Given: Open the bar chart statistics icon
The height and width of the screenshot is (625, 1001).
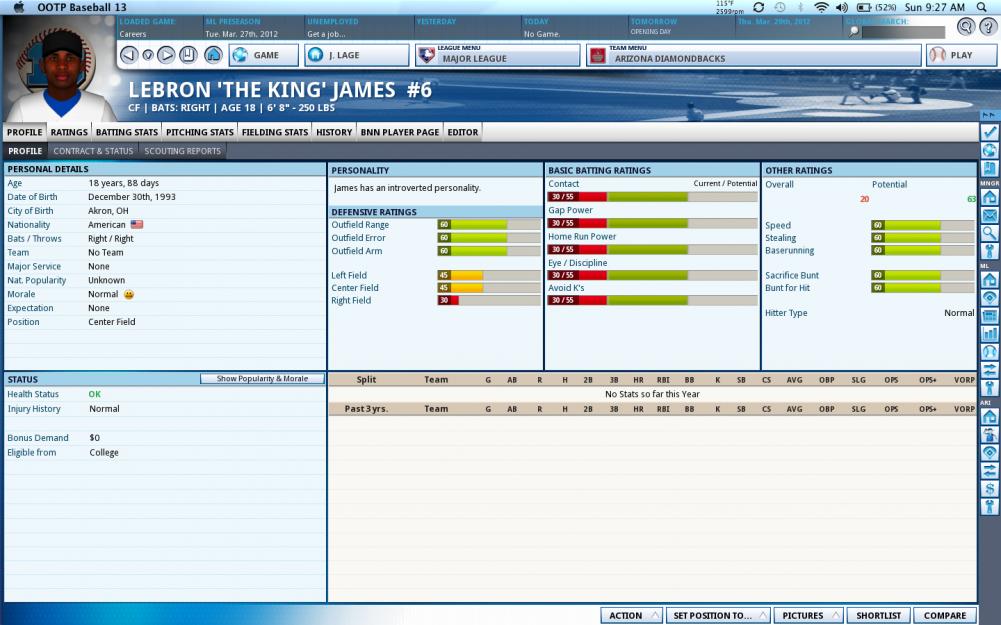Looking at the screenshot, I should tap(989, 333).
